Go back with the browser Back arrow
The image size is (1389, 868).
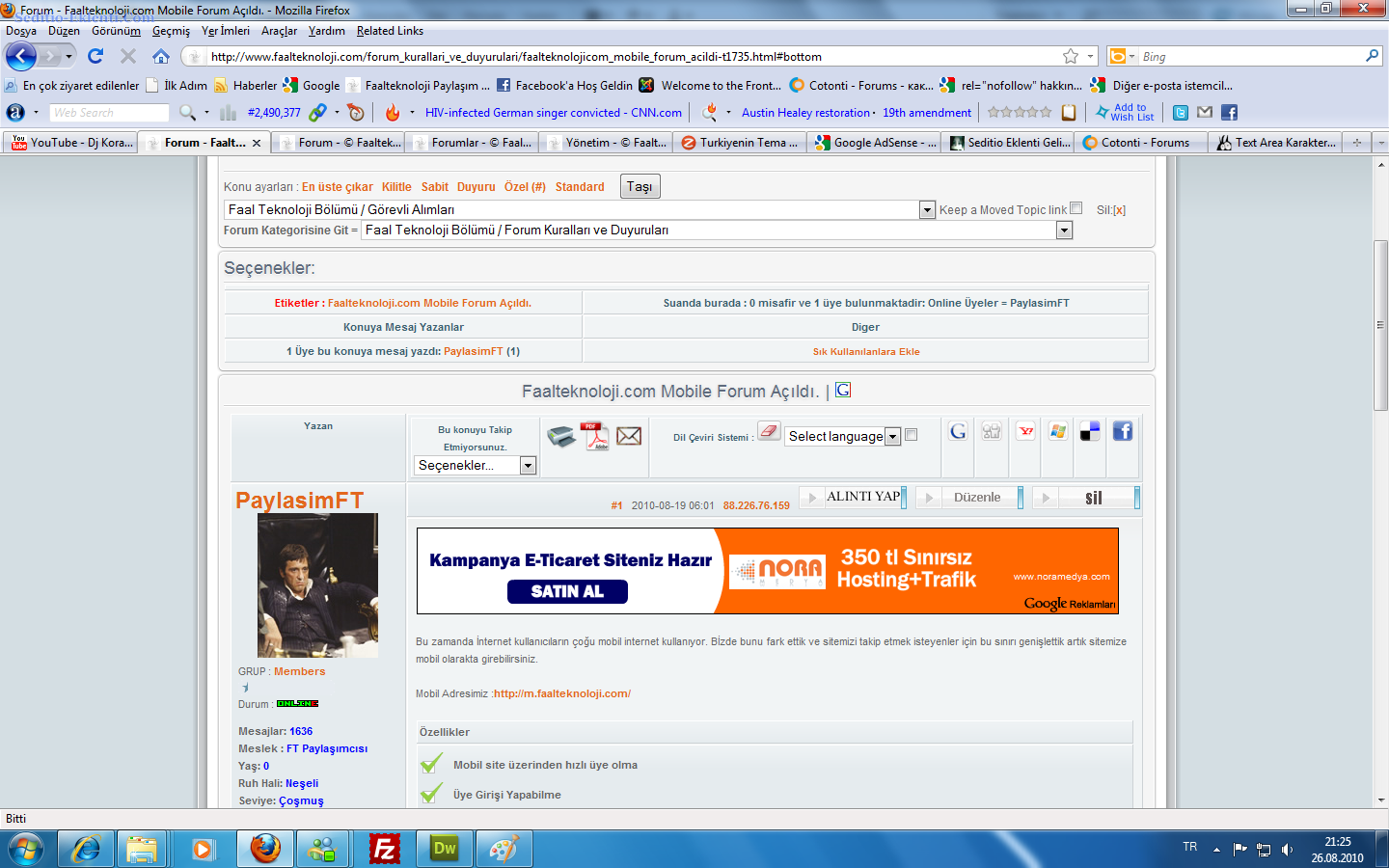point(21,56)
